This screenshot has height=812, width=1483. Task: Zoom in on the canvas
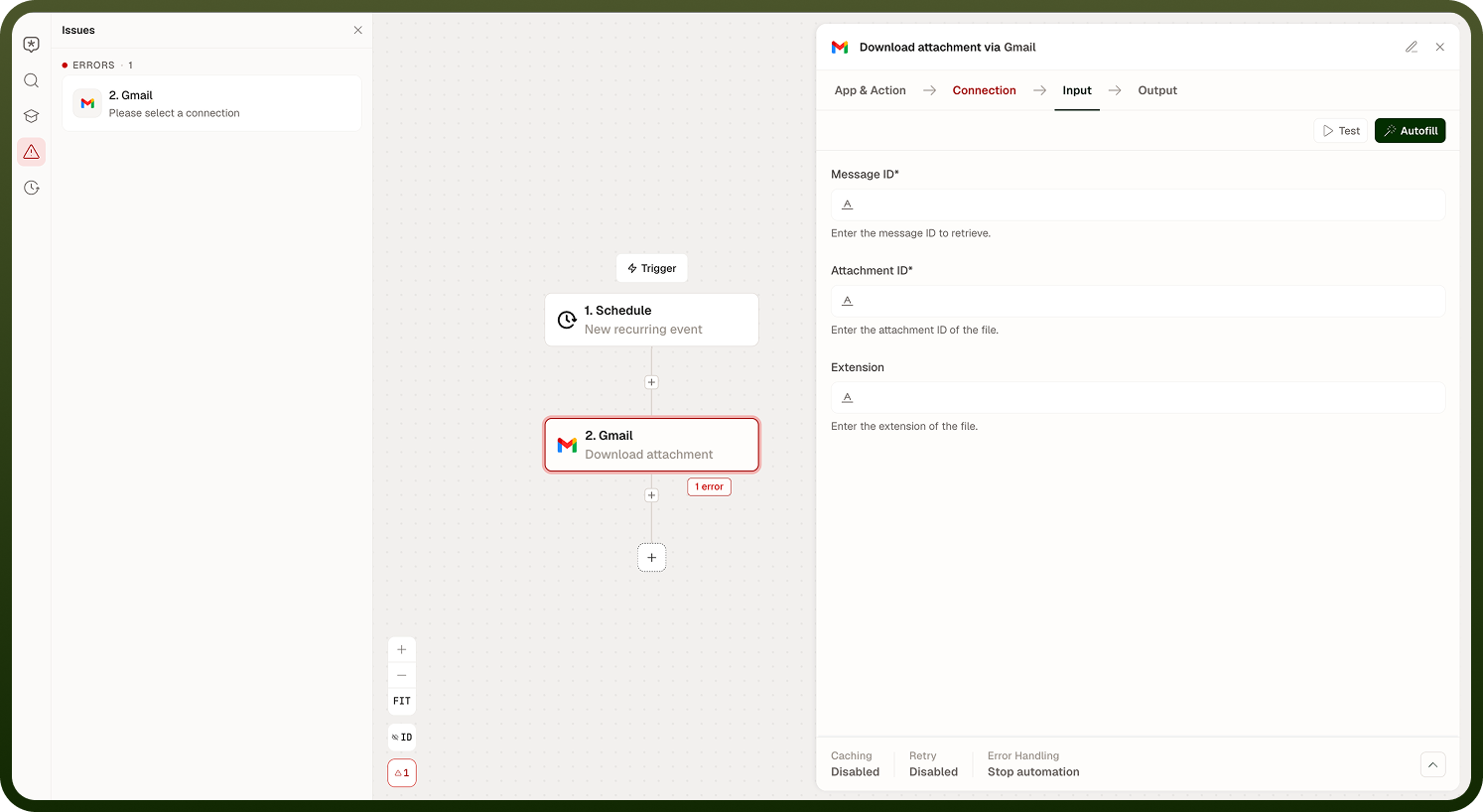tap(402, 649)
